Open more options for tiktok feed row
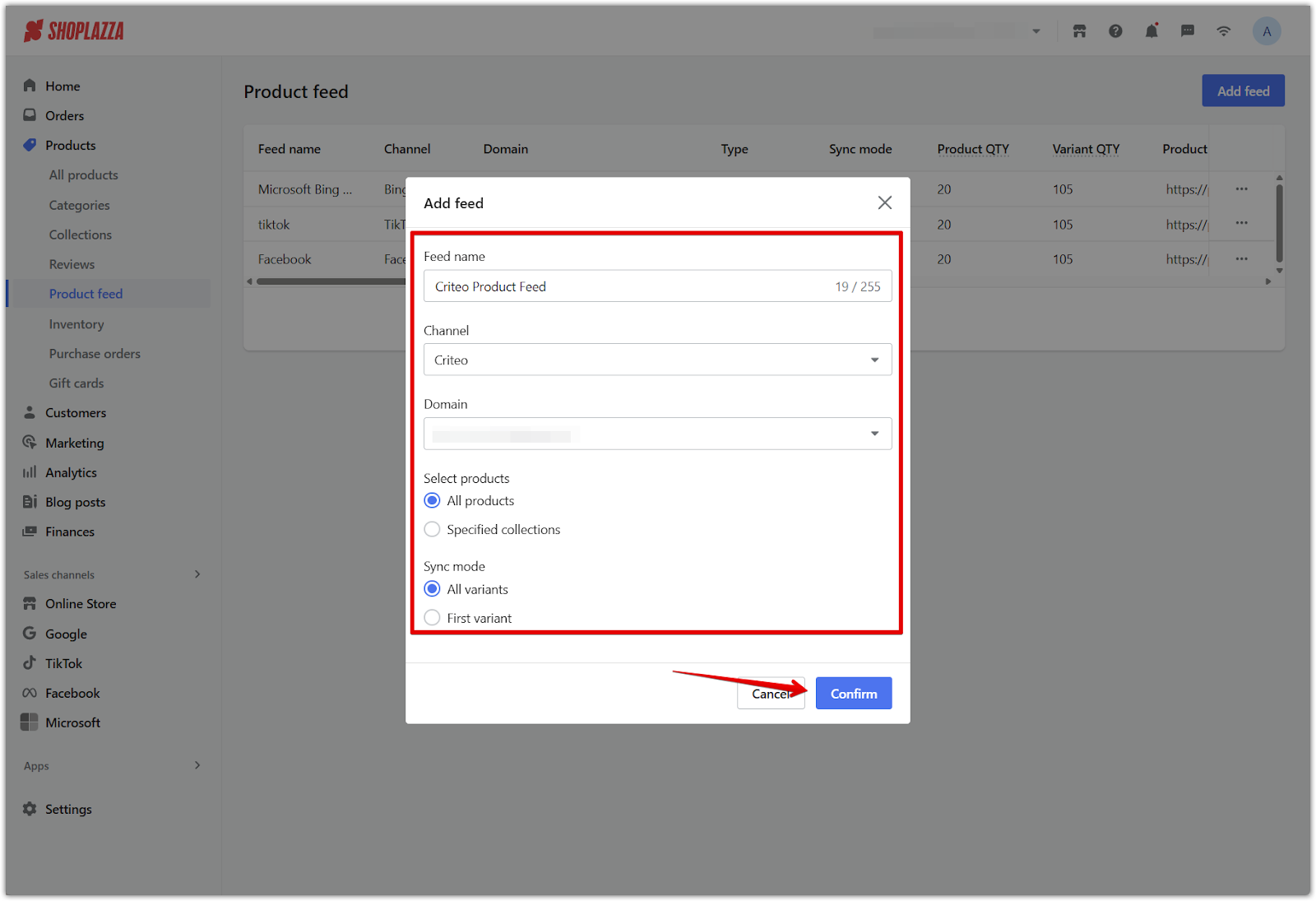Screen dimensions: 1316x901 tap(1241, 224)
